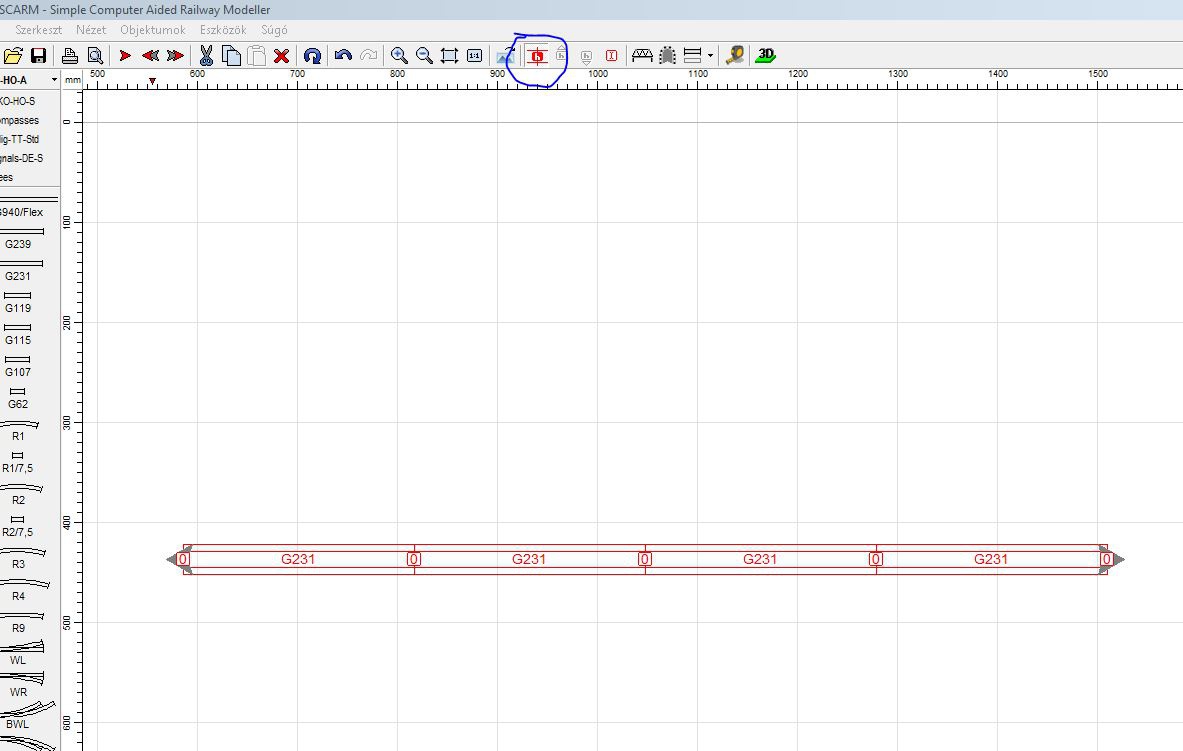Viewport: 1183px width, 751px height.
Task: Click the Save floppy disk icon
Action: click(39, 56)
